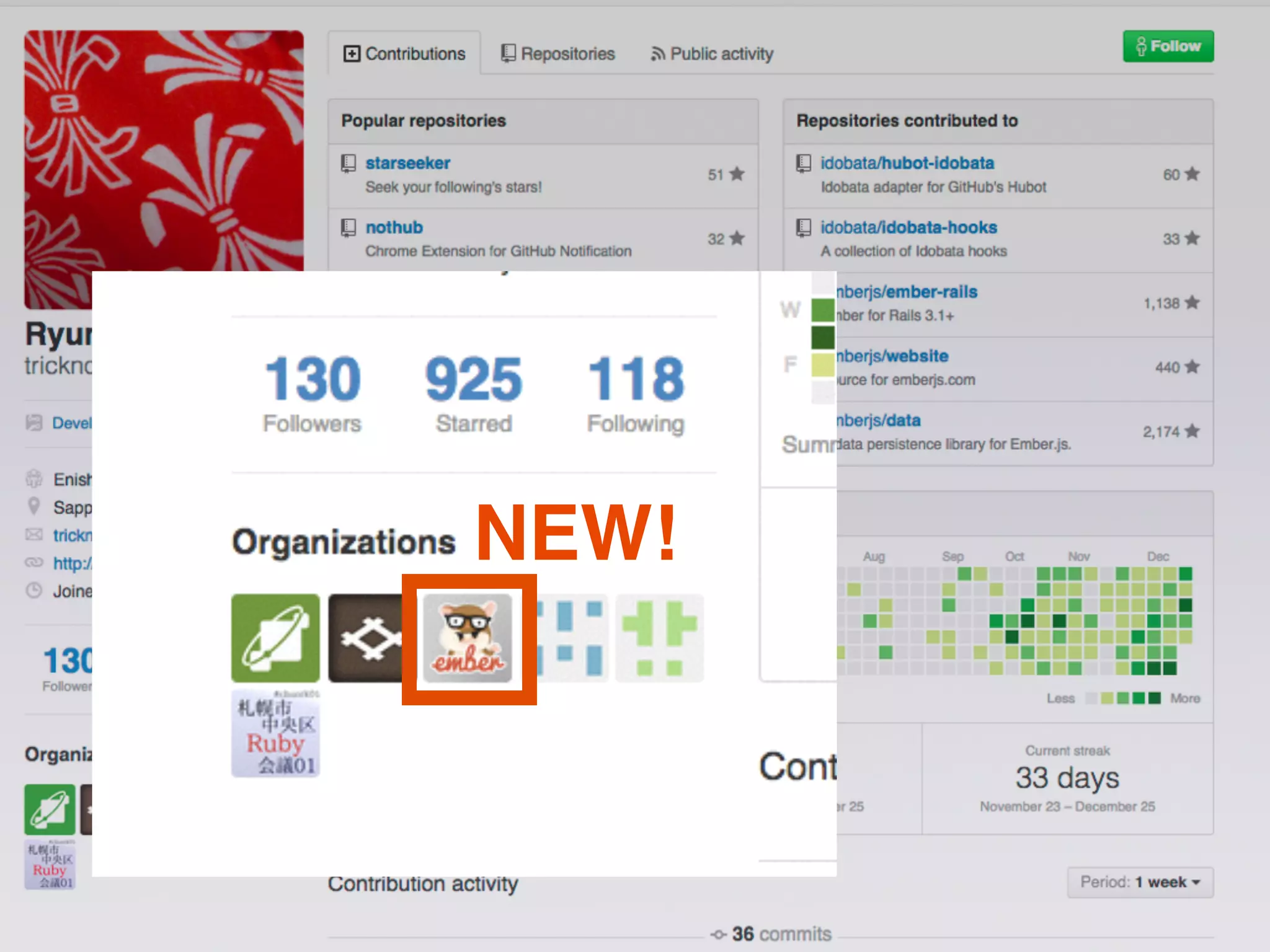Select the Contributions tab
The width and height of the screenshot is (1270, 952).
pyautogui.click(x=404, y=54)
